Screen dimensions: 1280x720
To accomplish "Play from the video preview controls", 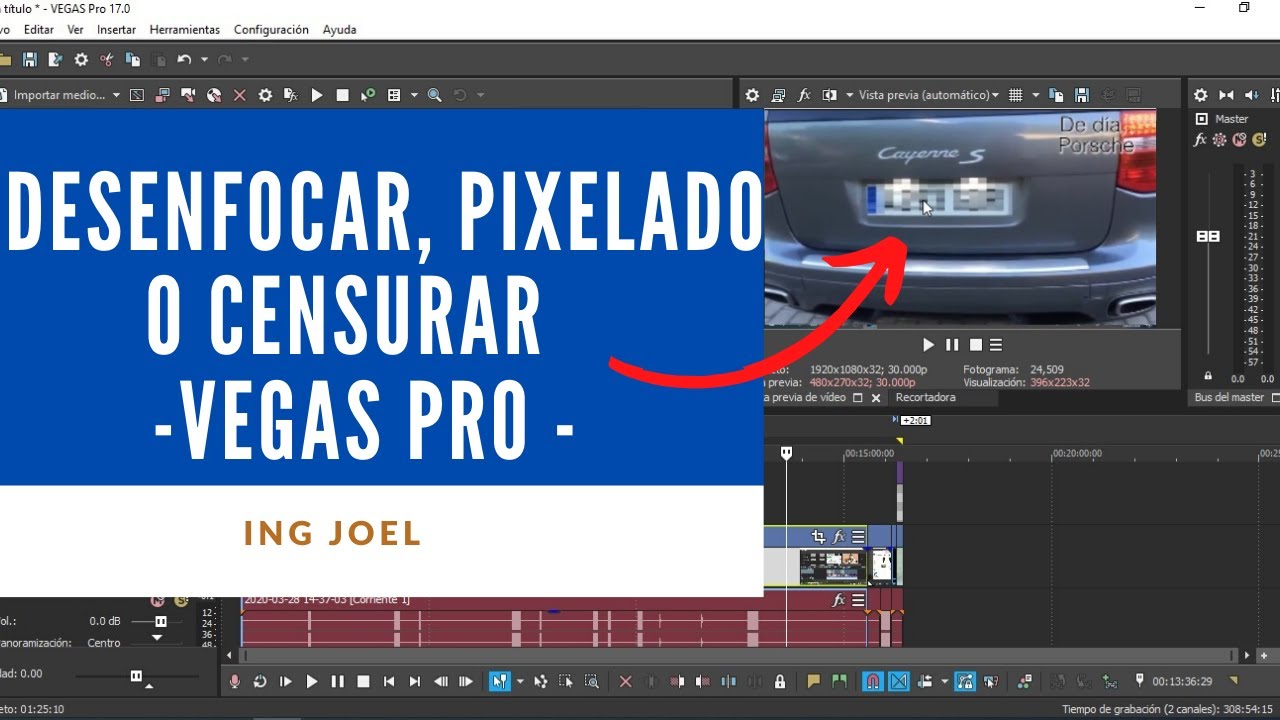I will pos(928,345).
